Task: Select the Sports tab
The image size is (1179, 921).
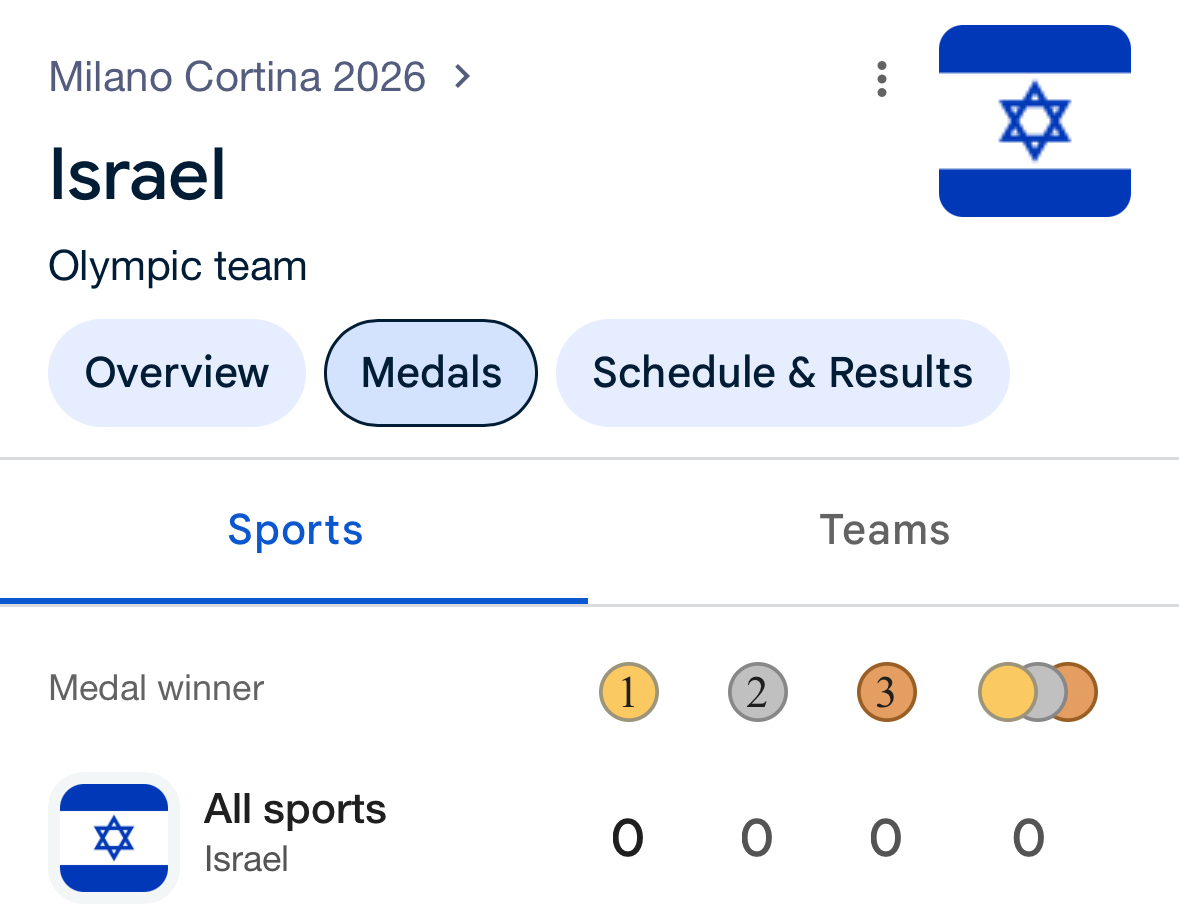Action: pos(295,529)
